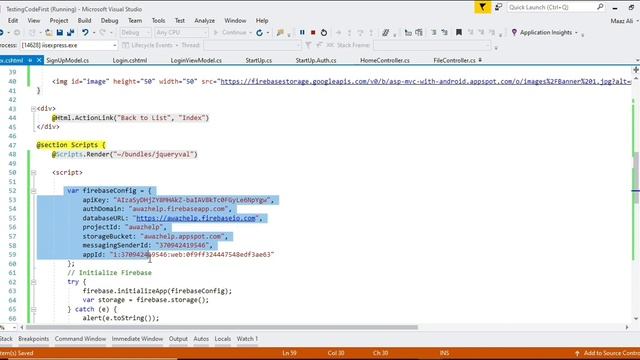Open the Build menu

tap(84, 20)
